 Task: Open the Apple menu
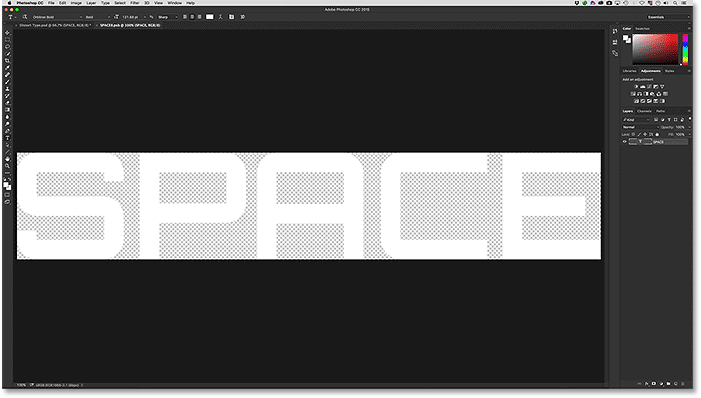point(9,3)
